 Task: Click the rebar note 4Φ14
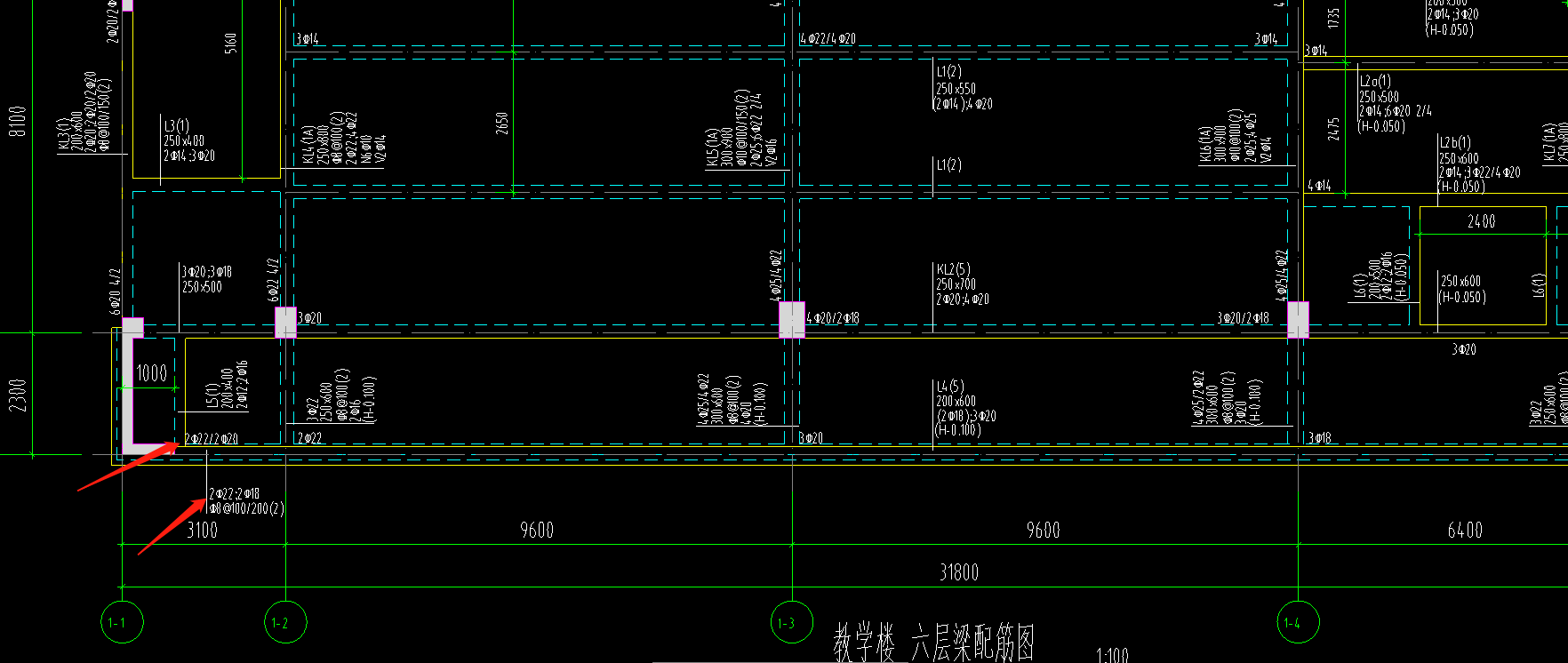[x=1319, y=186]
